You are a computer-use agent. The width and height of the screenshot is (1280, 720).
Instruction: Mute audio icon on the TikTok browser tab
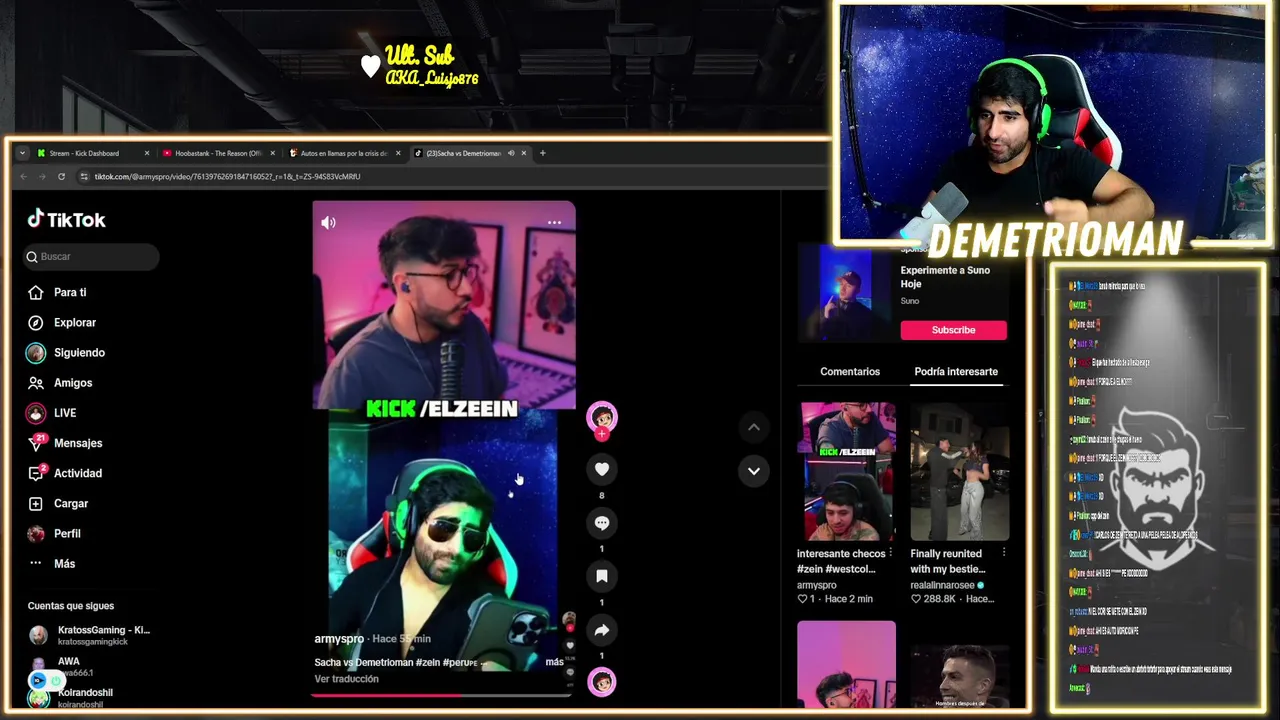pyautogui.click(x=510, y=153)
